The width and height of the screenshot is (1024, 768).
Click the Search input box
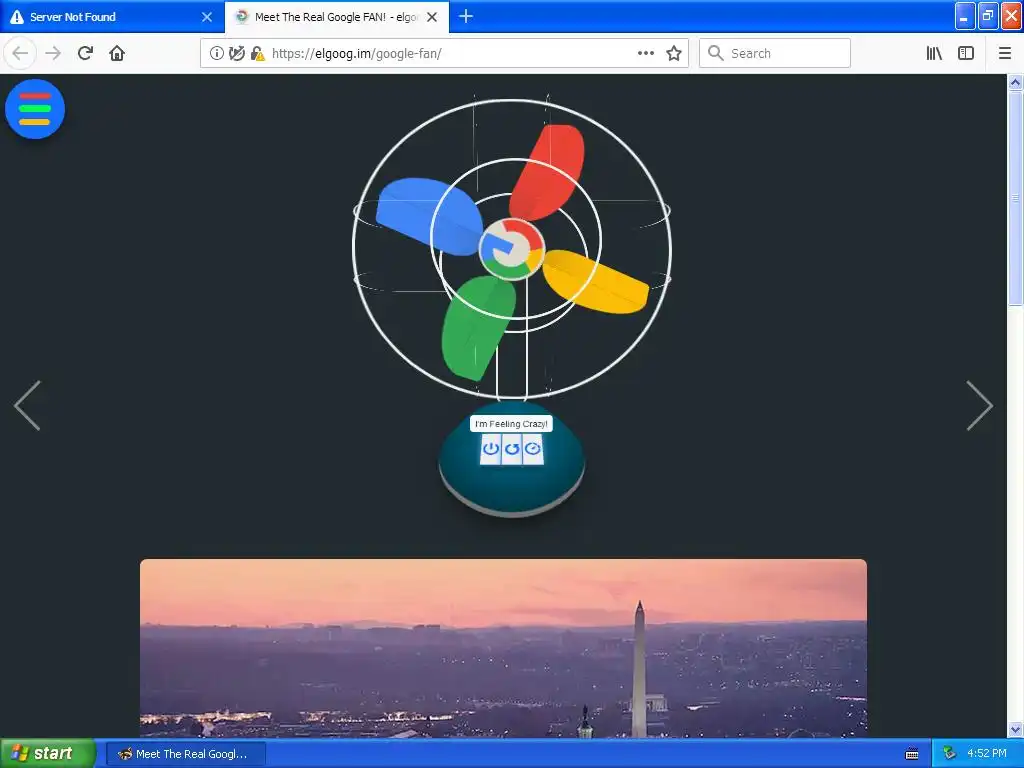tap(775, 54)
